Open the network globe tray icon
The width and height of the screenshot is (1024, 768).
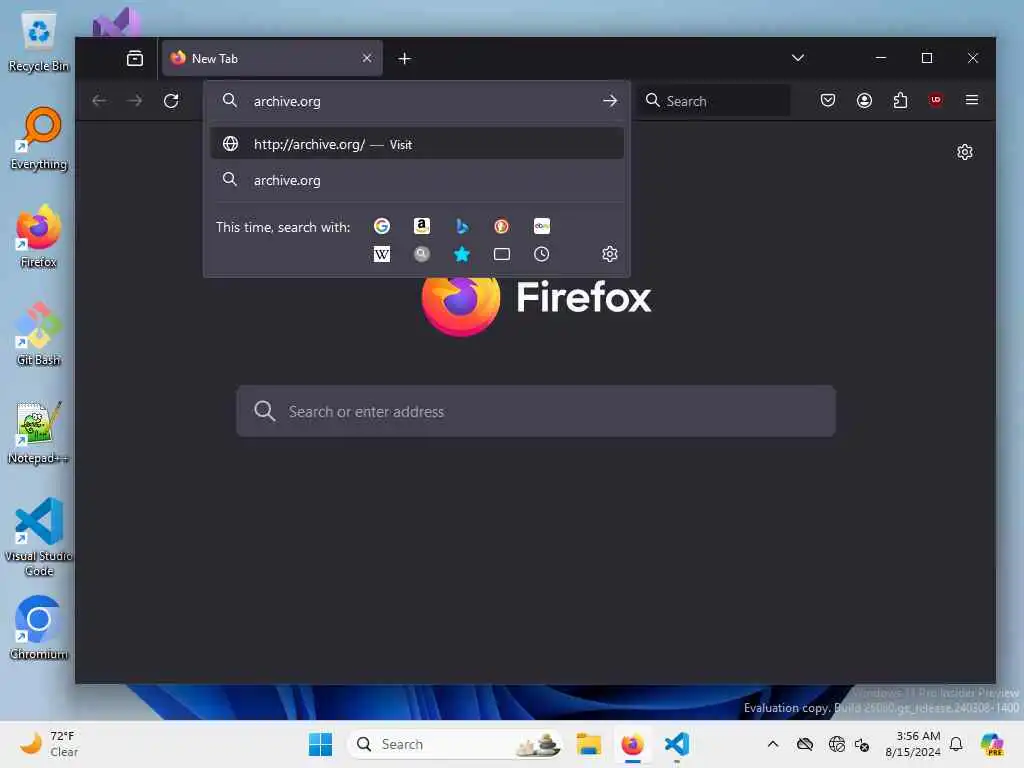[x=836, y=744]
